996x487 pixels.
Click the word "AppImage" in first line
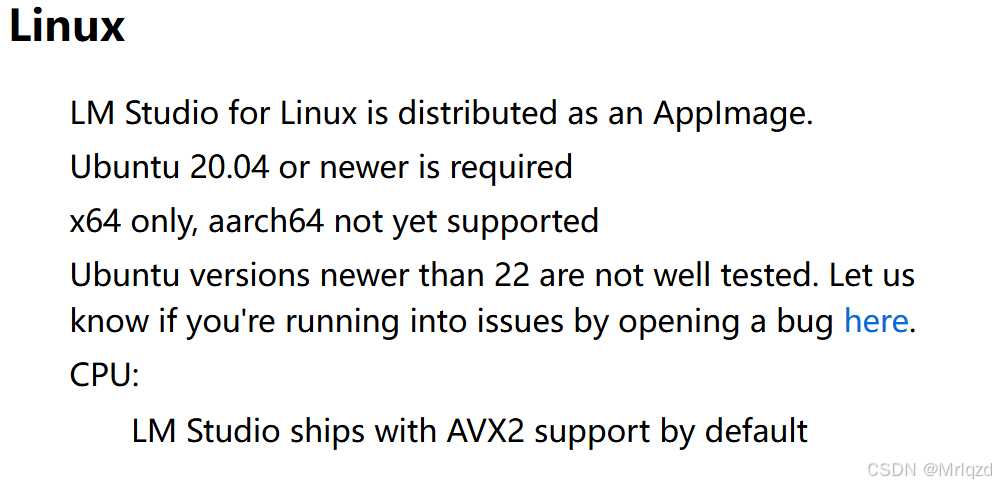pyautogui.click(x=733, y=115)
